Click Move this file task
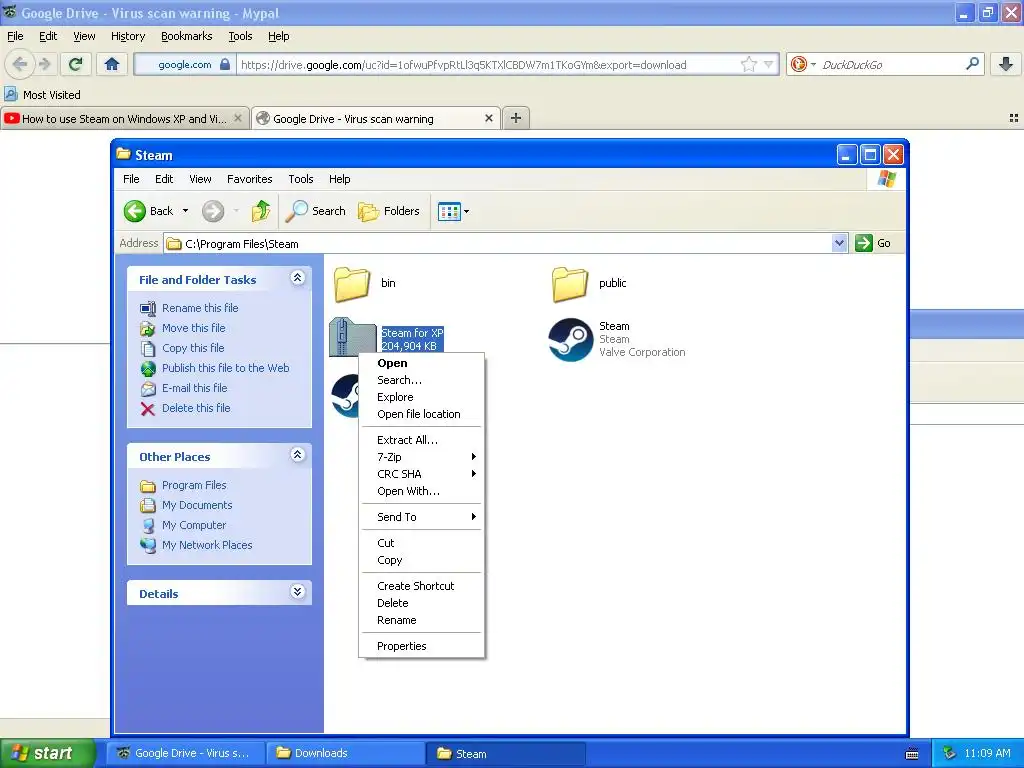The height and width of the screenshot is (768, 1024). point(193,328)
